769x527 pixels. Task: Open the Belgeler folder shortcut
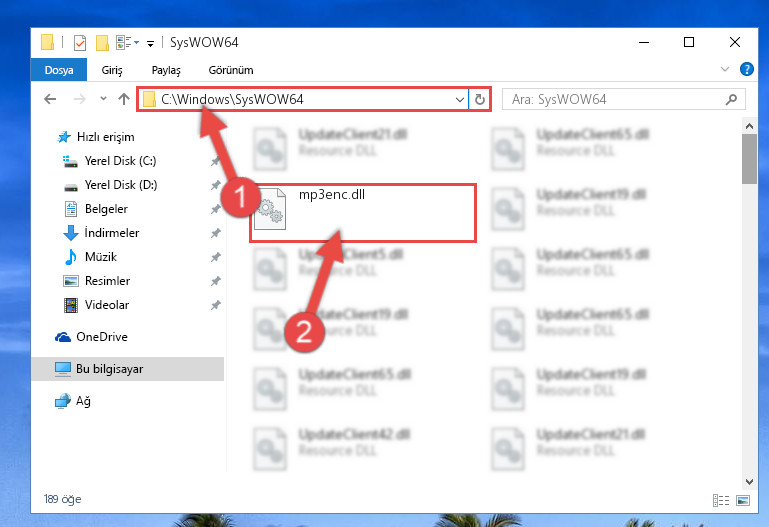tap(106, 209)
